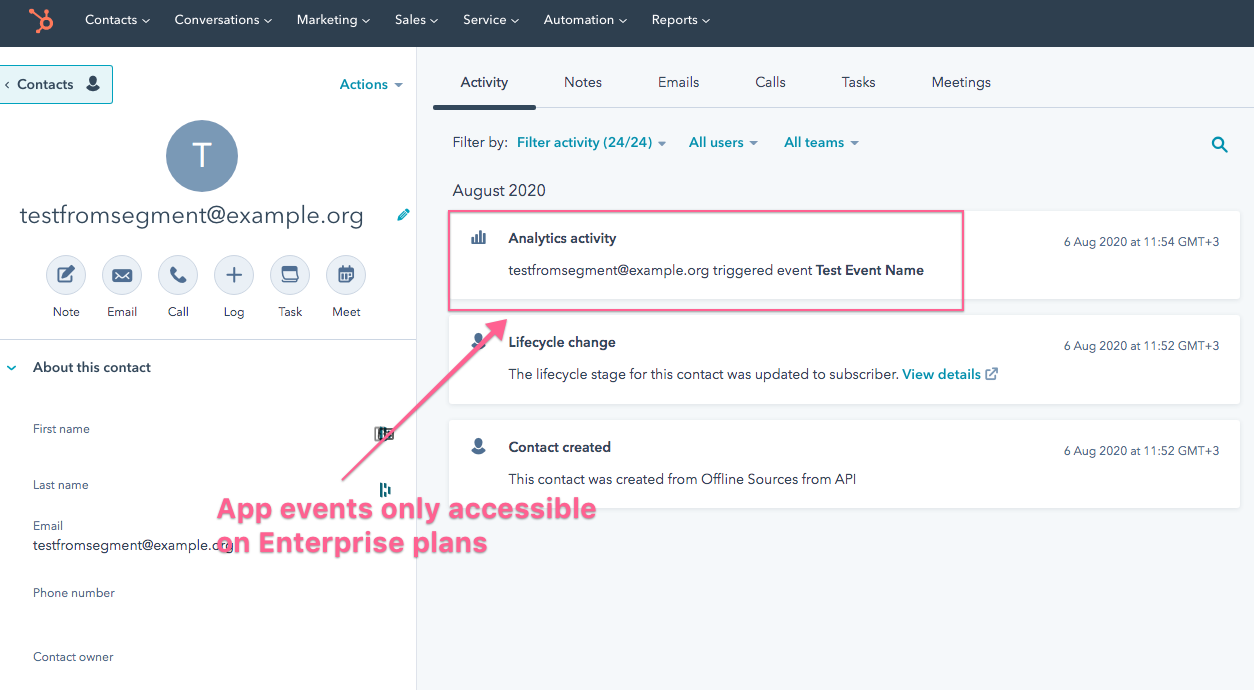1254x690 pixels.
Task: Create a Task via task icon
Action: pos(290,275)
